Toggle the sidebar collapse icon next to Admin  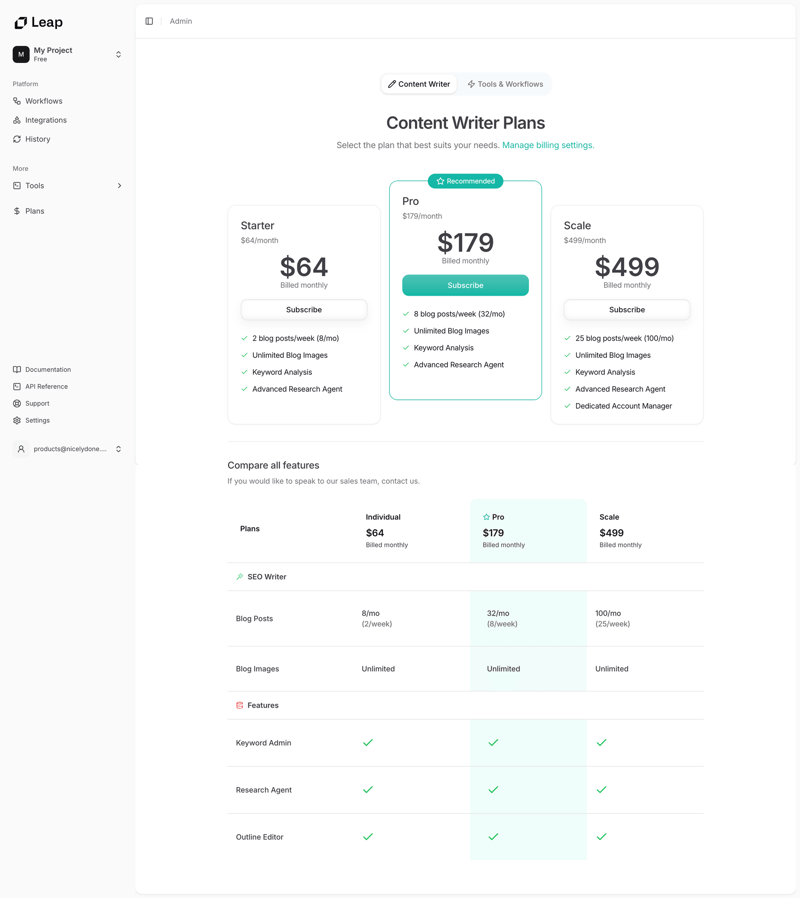[149, 20]
